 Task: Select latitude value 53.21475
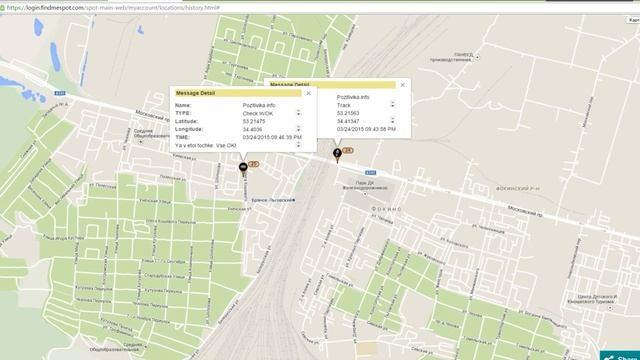(x=253, y=121)
